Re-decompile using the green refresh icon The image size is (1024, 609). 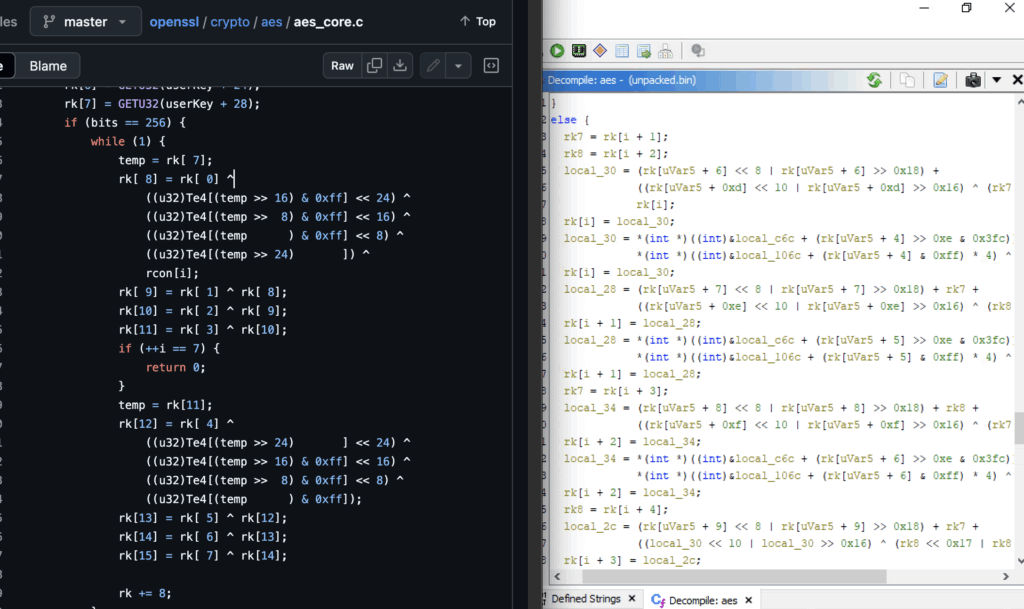[x=874, y=80]
